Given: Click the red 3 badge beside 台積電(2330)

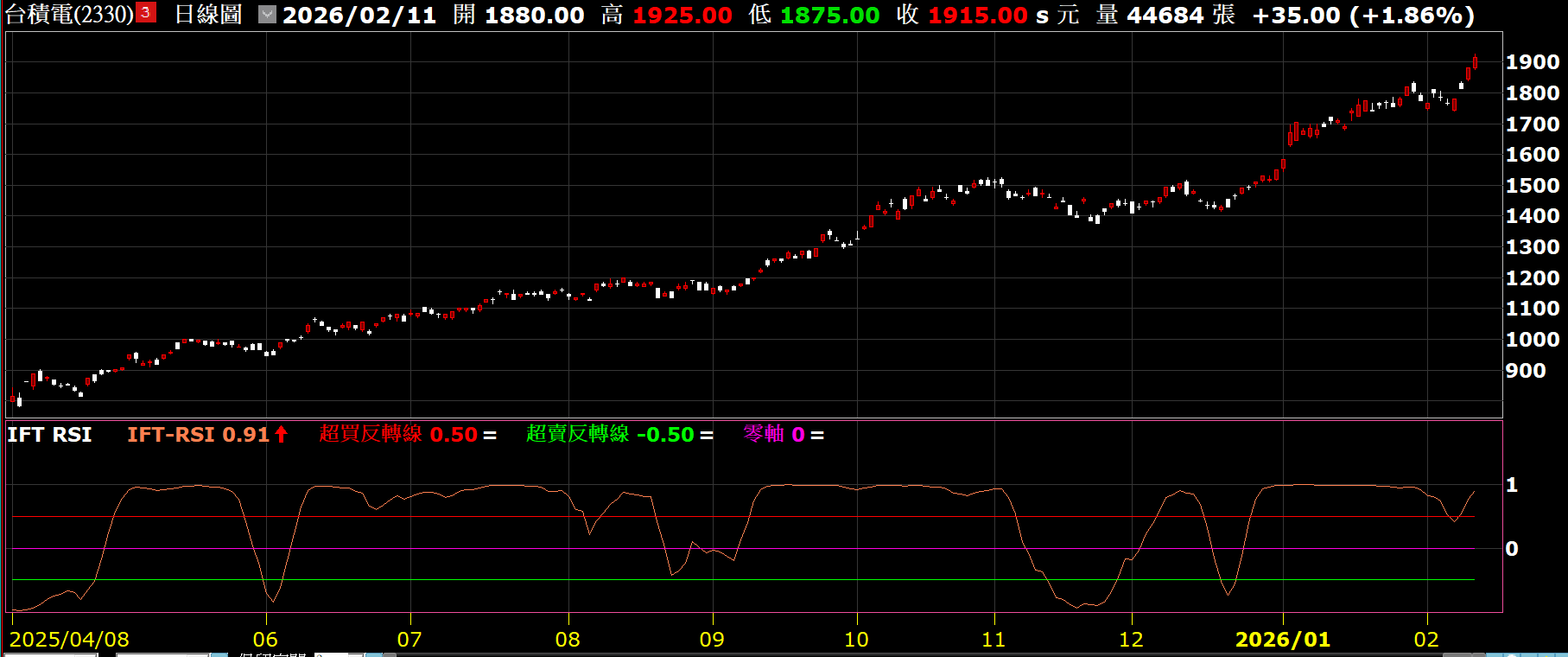Looking at the screenshot, I should click(x=146, y=13).
